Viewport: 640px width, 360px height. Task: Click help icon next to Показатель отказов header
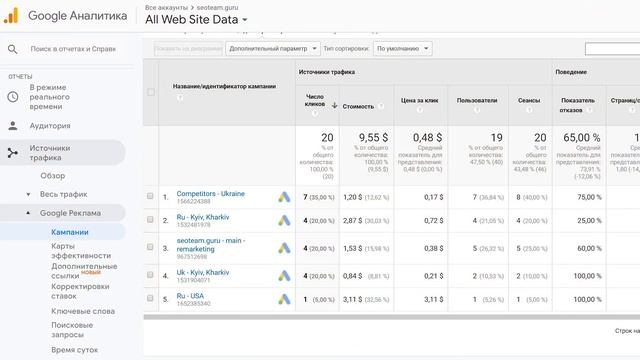pos(589,110)
